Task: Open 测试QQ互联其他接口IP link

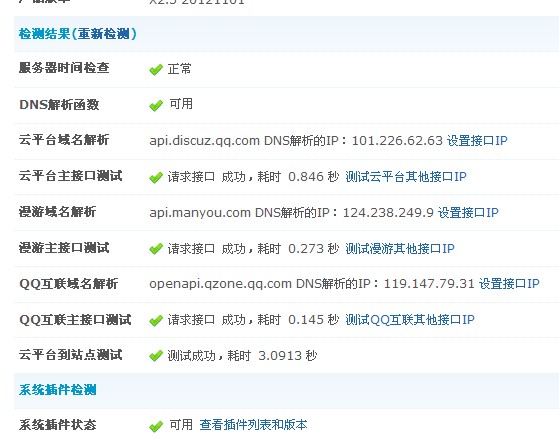Action: [x=410, y=320]
